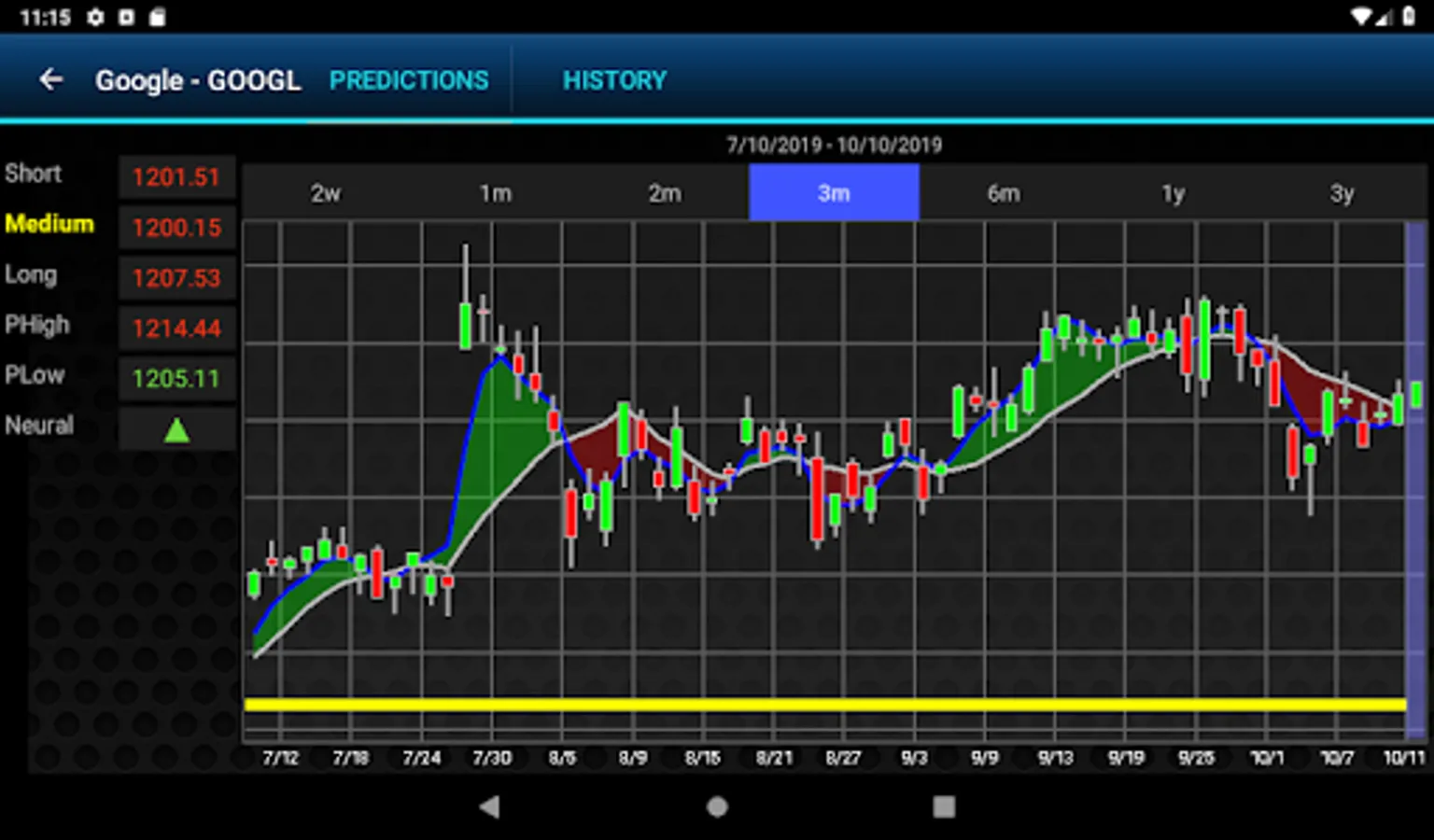Tap the green Neural up-arrow indicator
This screenshot has height=840, width=1434.
click(x=176, y=430)
